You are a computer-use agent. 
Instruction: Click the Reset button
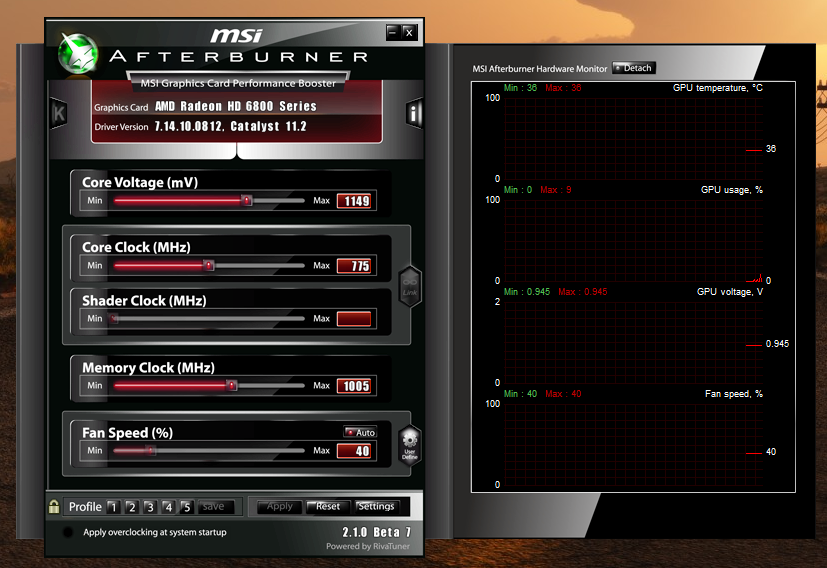328,507
